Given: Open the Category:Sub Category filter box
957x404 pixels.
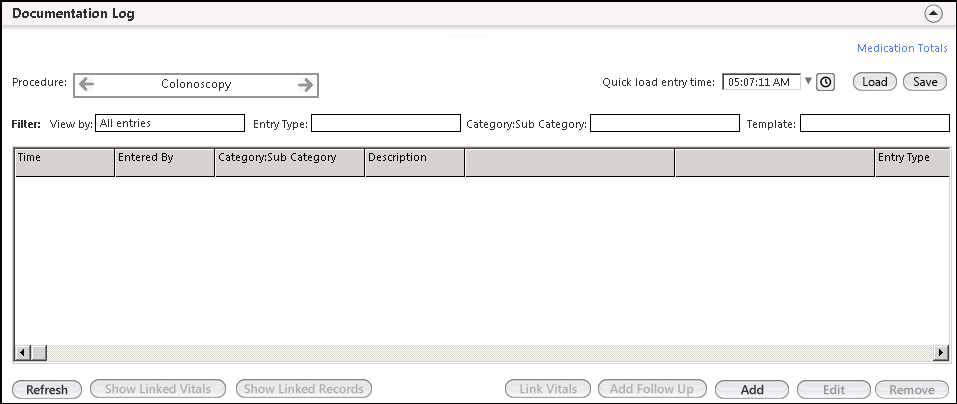Looking at the screenshot, I should pos(665,123).
